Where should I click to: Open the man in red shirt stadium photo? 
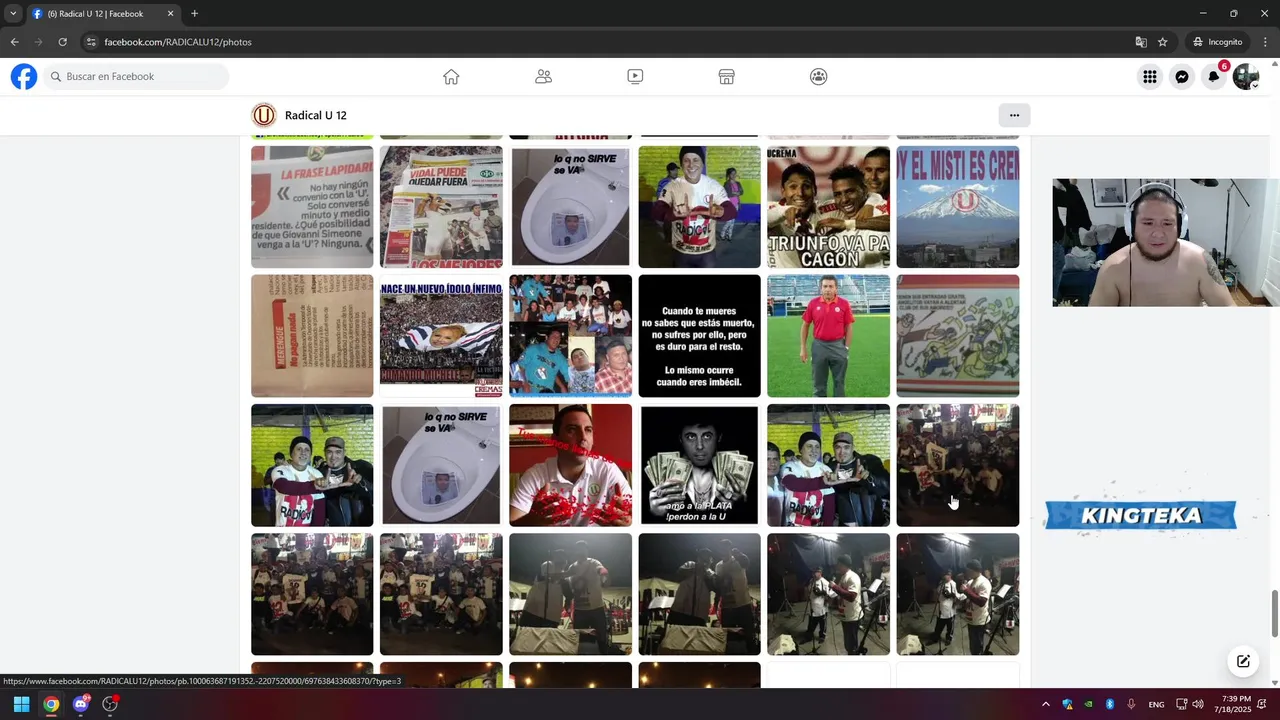click(828, 336)
